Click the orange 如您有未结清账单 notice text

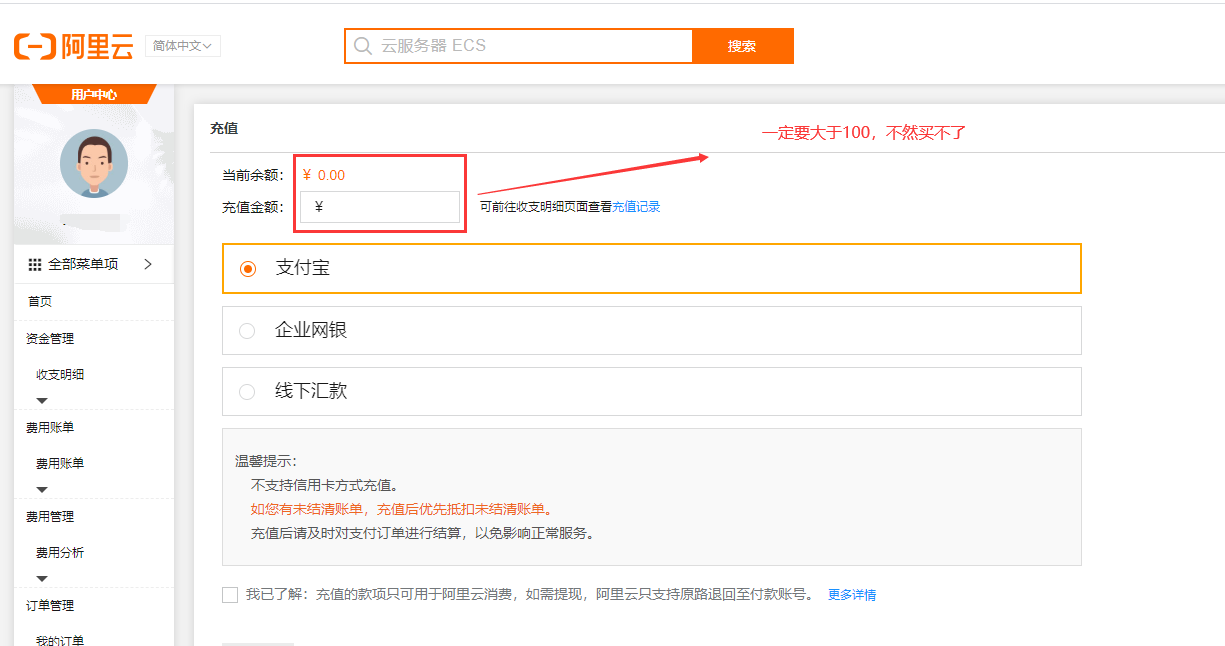coord(401,509)
